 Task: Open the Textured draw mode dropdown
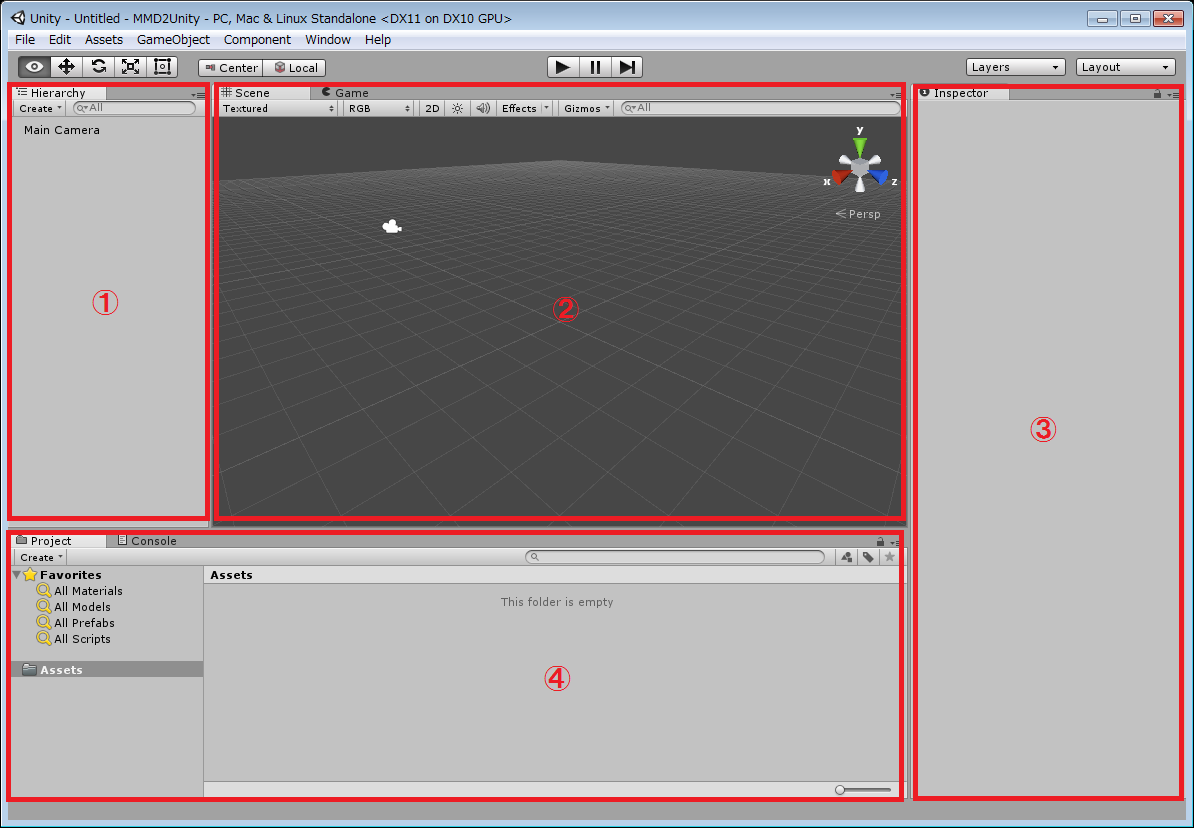278,108
